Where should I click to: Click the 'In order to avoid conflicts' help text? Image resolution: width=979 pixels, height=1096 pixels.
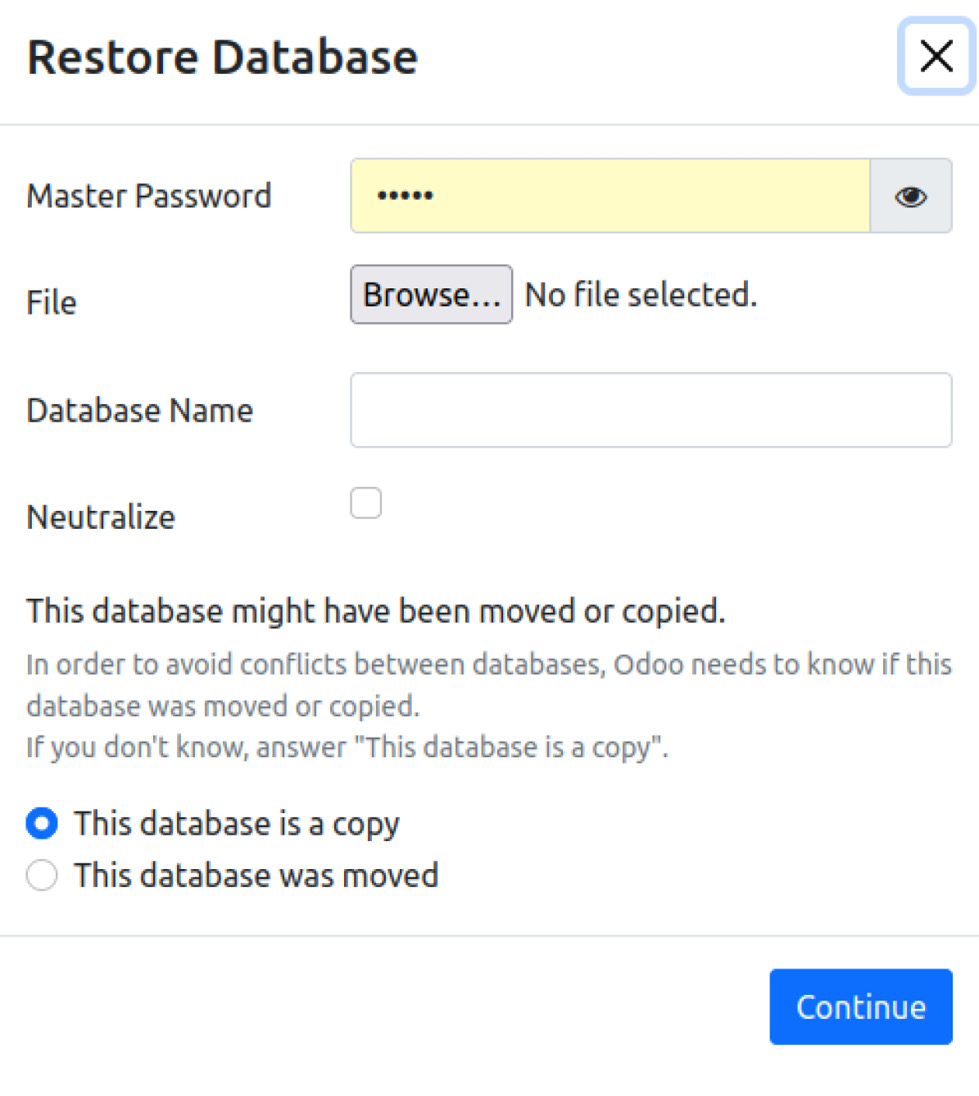coord(489,685)
